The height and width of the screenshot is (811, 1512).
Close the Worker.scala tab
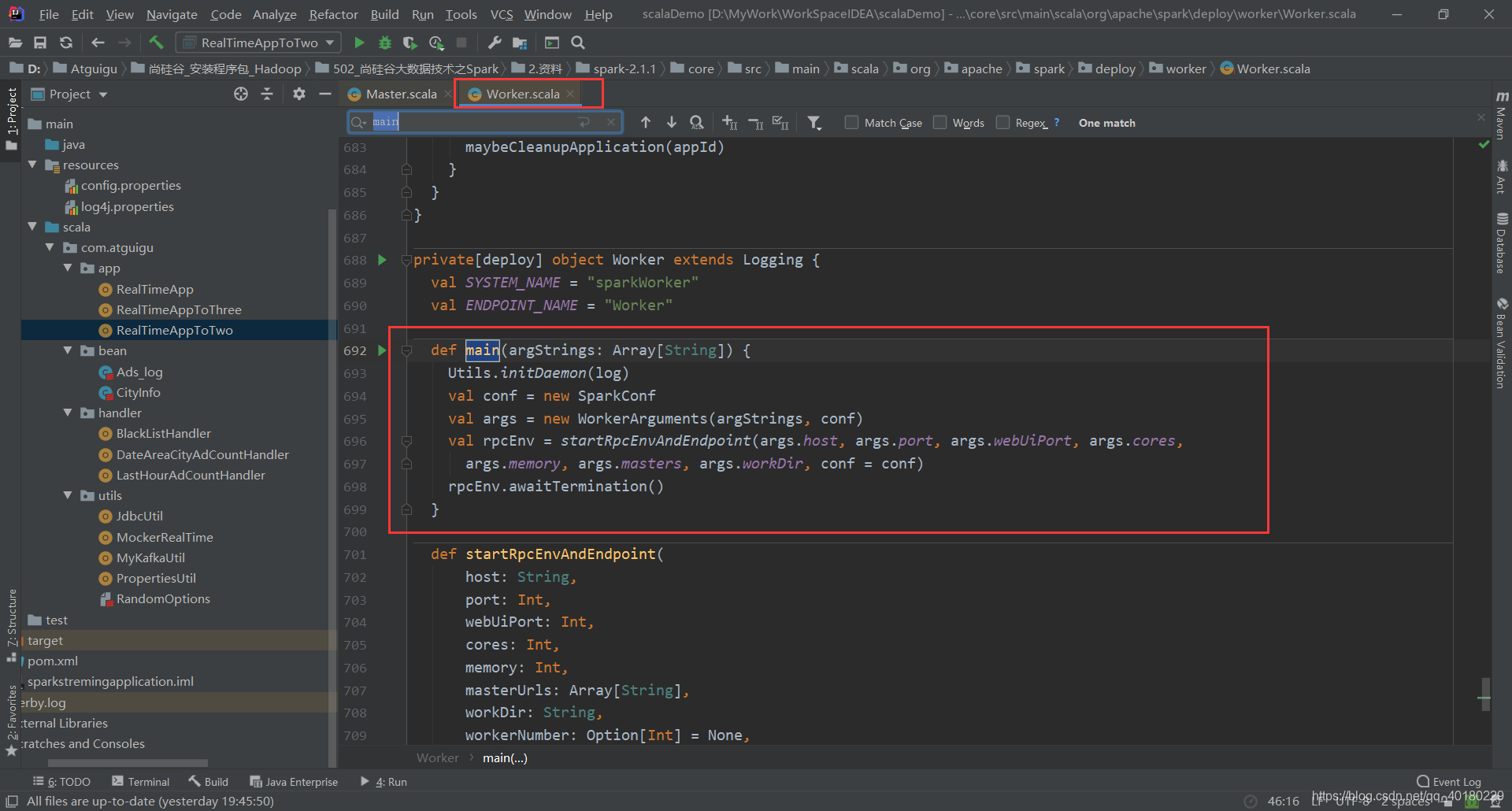(x=570, y=94)
